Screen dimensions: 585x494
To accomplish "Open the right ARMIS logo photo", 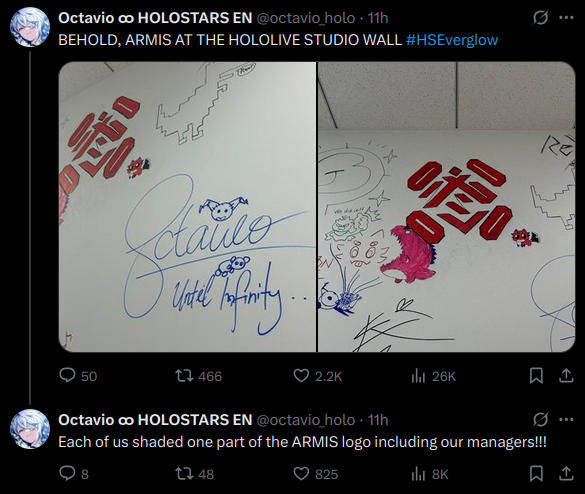I will click(447, 207).
